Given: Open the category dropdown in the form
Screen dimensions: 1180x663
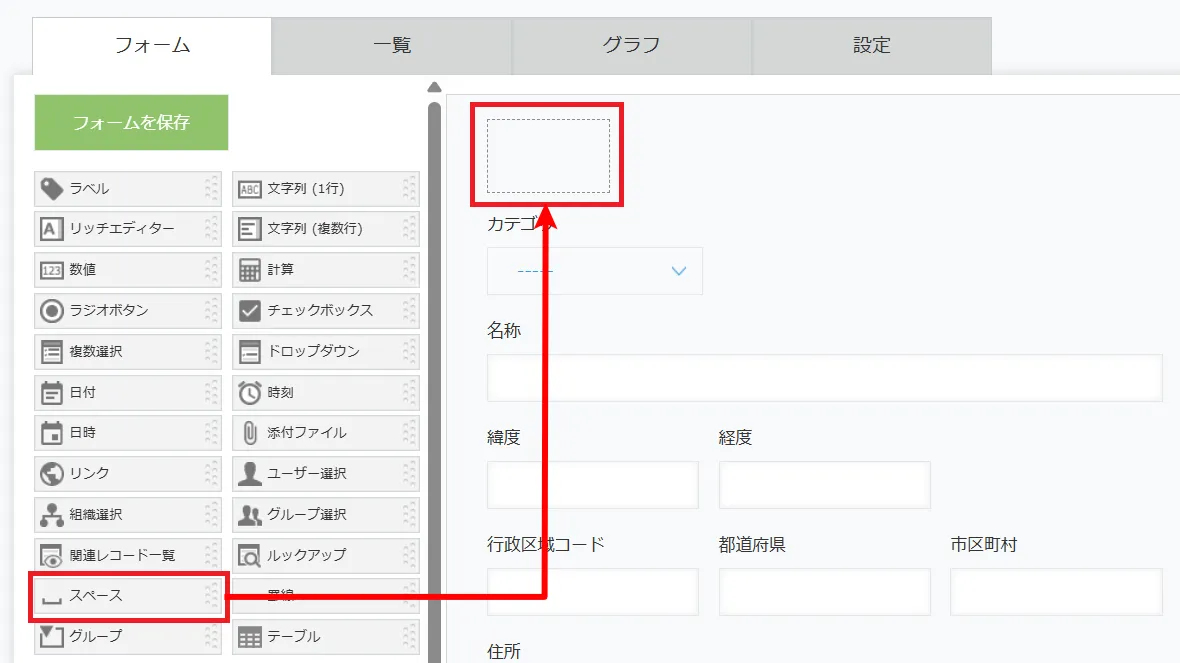Looking at the screenshot, I should pyautogui.click(x=595, y=271).
